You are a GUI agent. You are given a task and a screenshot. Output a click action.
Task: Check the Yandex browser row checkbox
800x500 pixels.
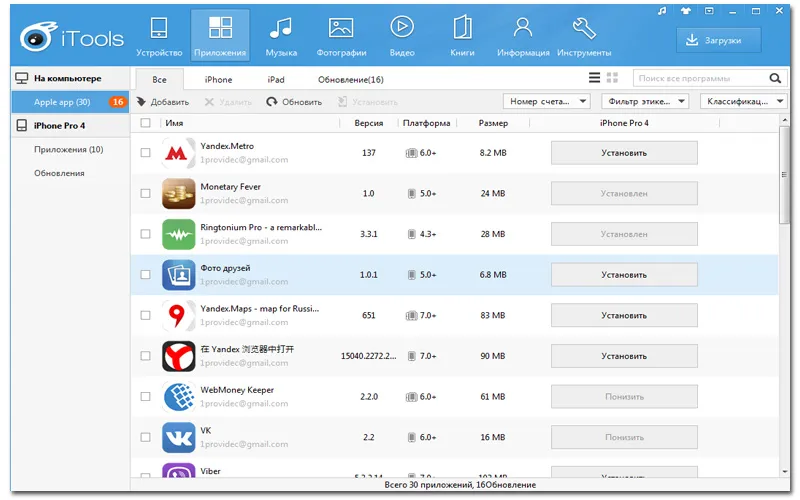(x=145, y=356)
